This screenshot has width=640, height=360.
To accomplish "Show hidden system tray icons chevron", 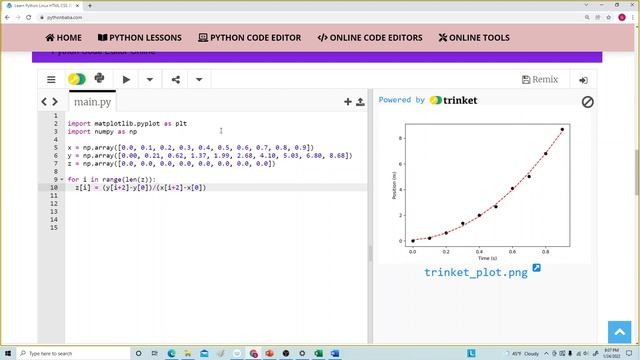I will (x=546, y=353).
